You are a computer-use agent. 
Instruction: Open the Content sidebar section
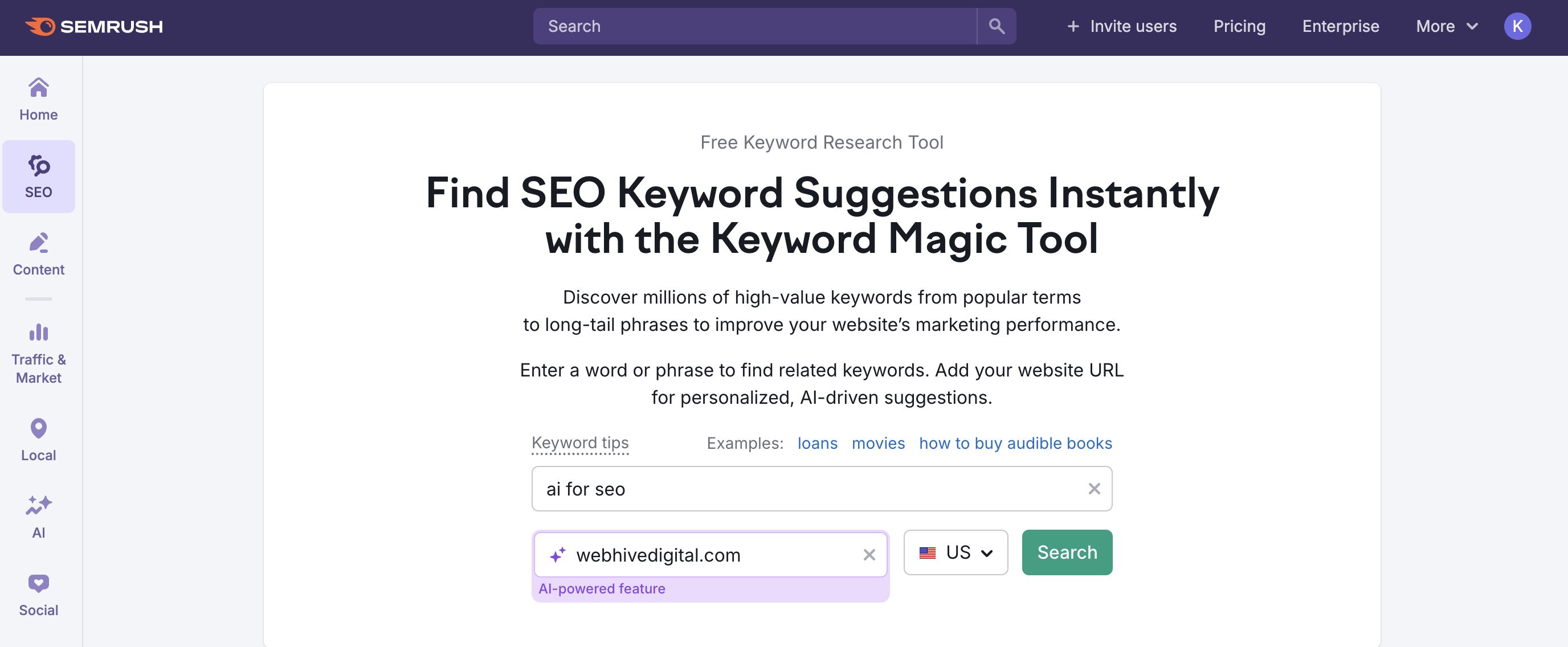pyautogui.click(x=38, y=254)
